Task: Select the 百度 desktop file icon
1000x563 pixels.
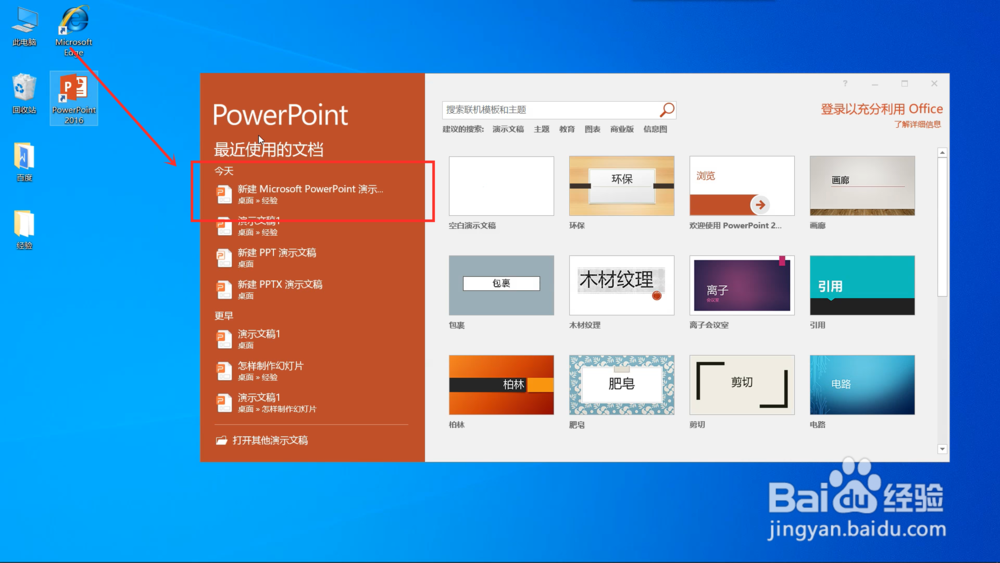Action: point(24,162)
